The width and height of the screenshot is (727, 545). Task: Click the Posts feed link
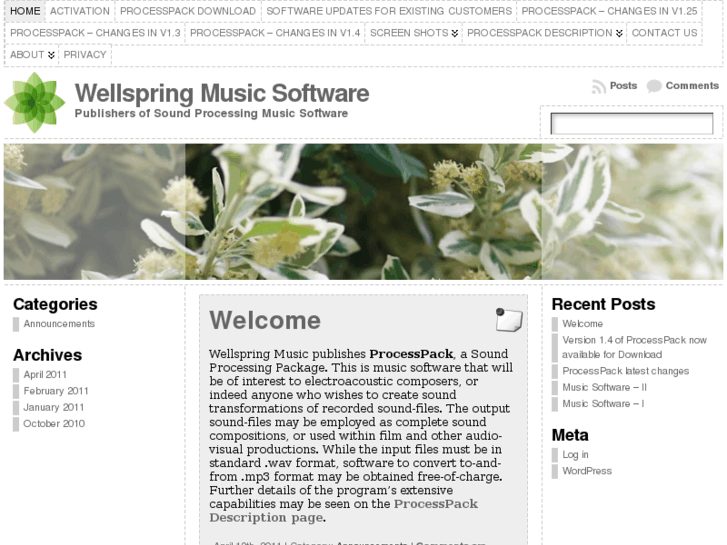pyautogui.click(x=623, y=86)
